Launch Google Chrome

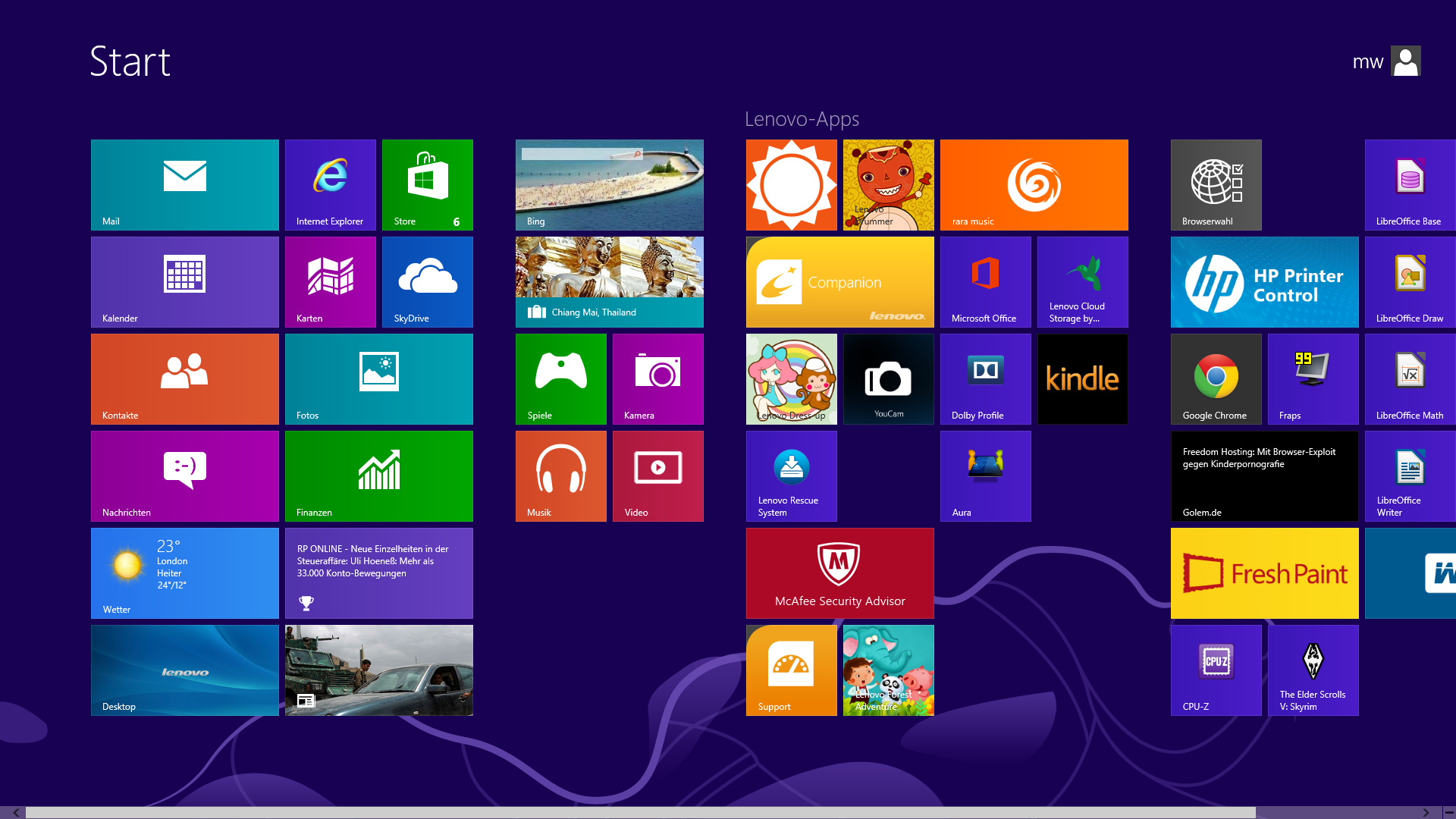click(1216, 379)
